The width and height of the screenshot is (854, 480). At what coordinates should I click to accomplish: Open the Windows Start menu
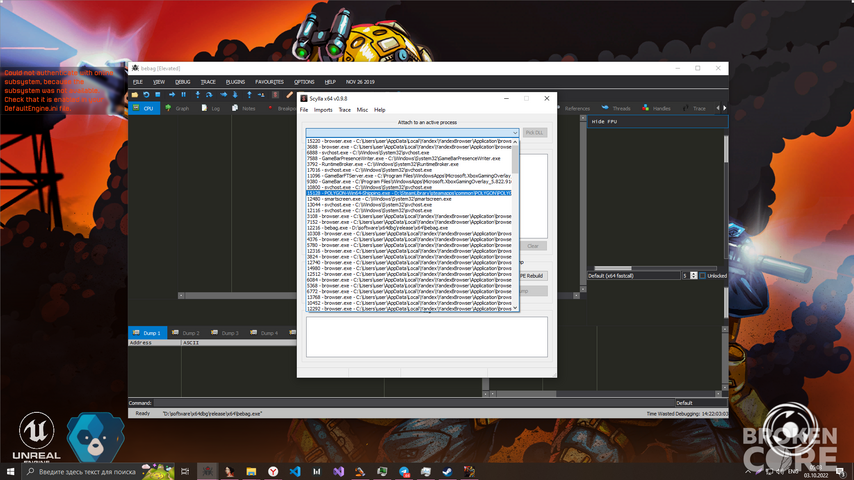10,472
